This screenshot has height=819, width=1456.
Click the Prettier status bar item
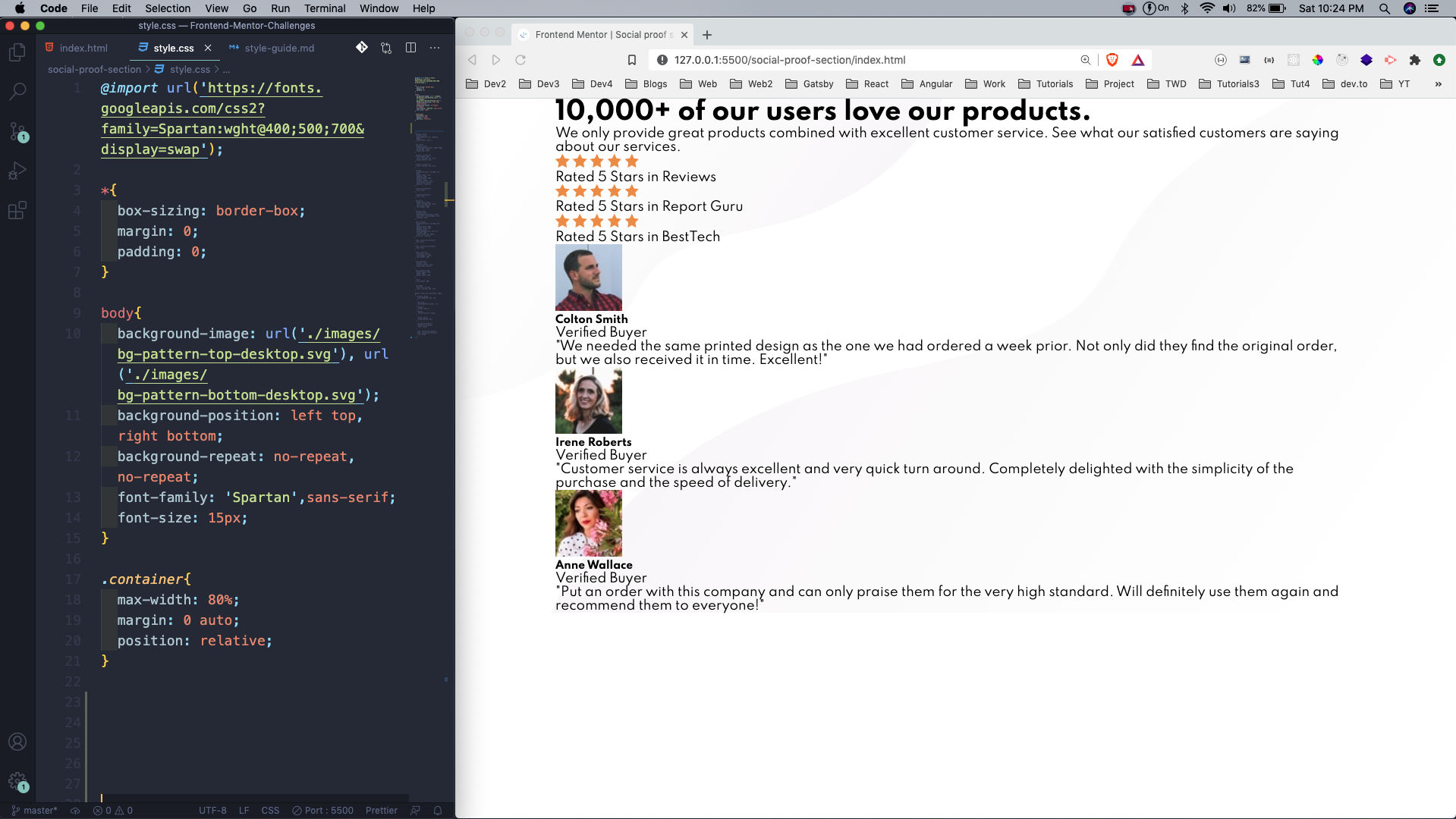(x=381, y=811)
